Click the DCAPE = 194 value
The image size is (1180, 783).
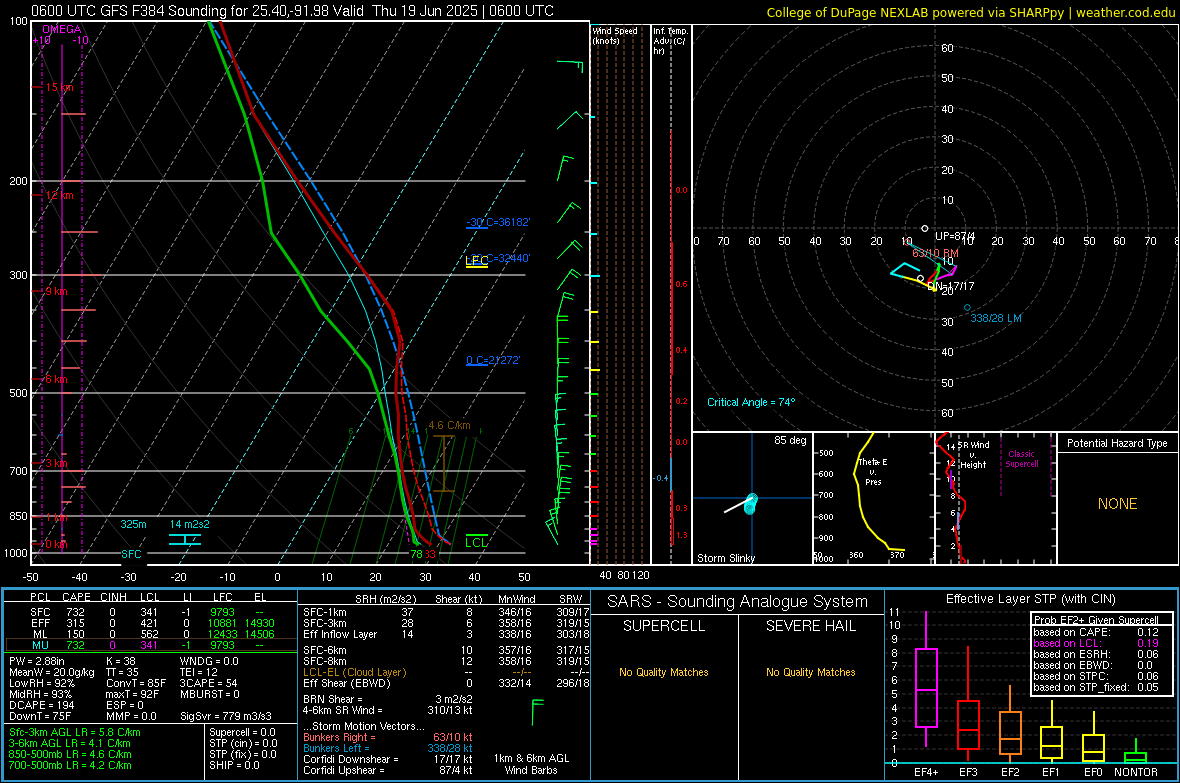tap(41, 705)
